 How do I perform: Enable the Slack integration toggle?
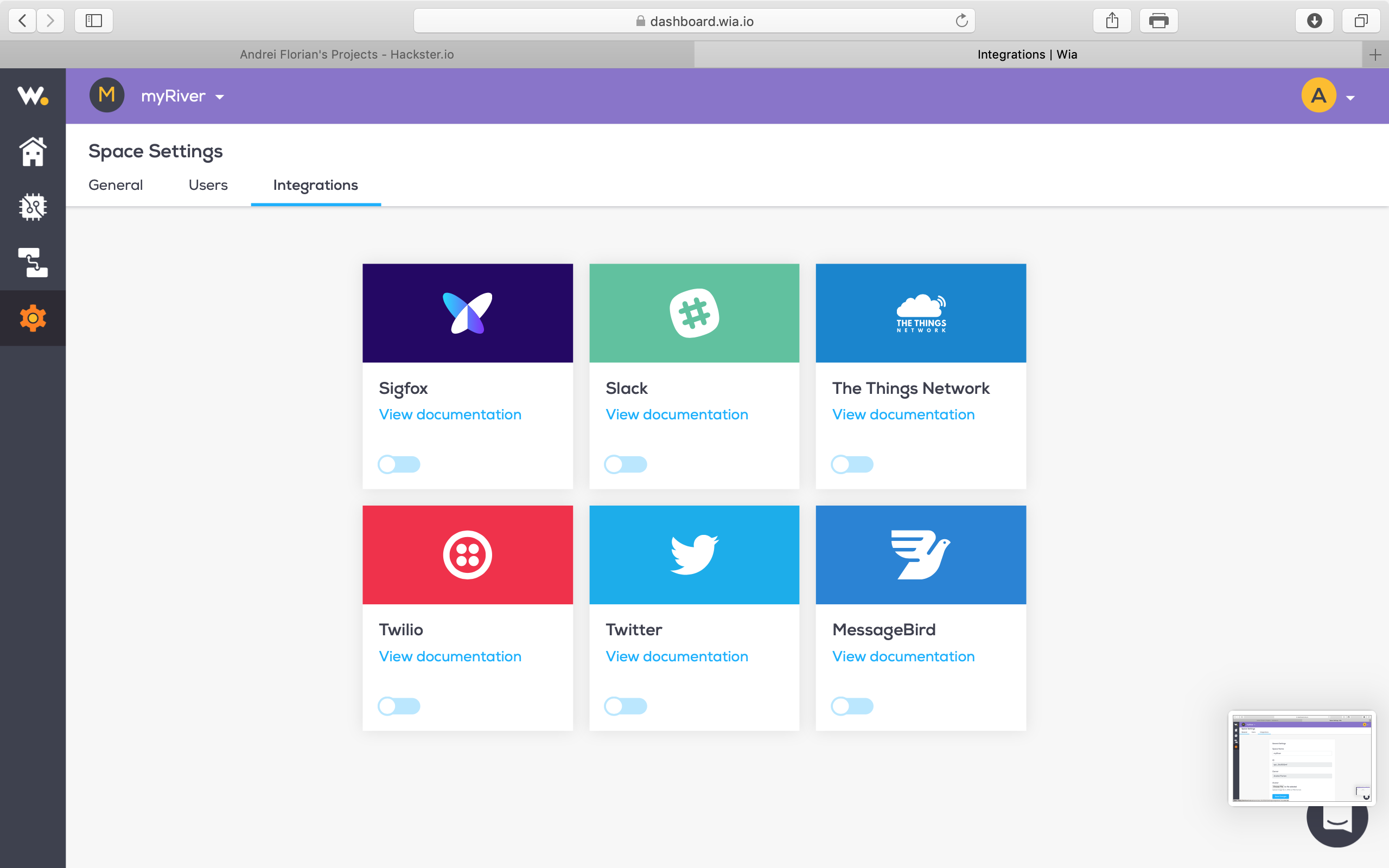626,464
